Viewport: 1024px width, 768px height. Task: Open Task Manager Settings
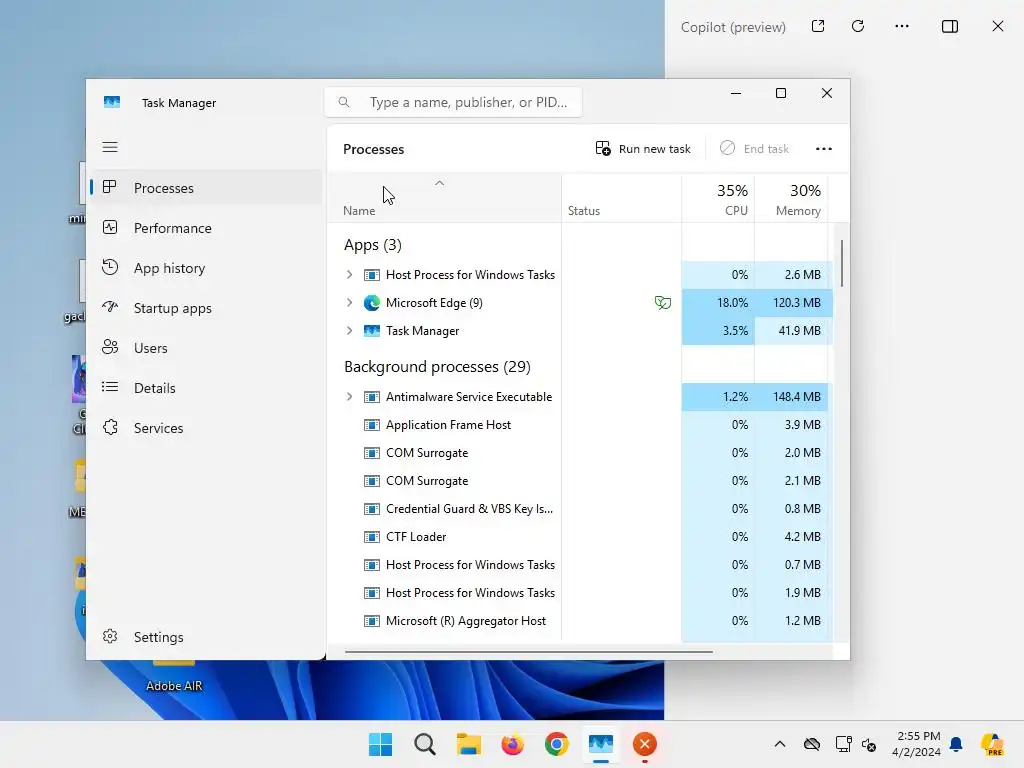pyautogui.click(x=206, y=637)
